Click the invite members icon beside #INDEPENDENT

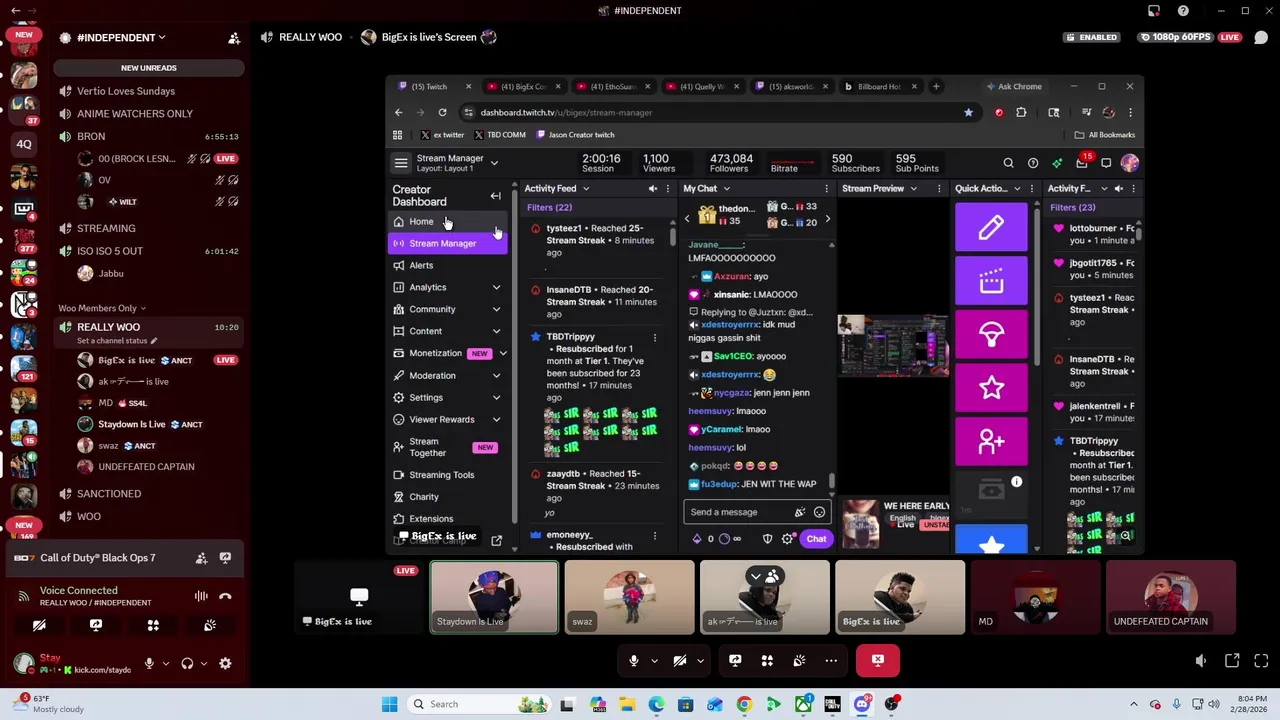(x=234, y=38)
